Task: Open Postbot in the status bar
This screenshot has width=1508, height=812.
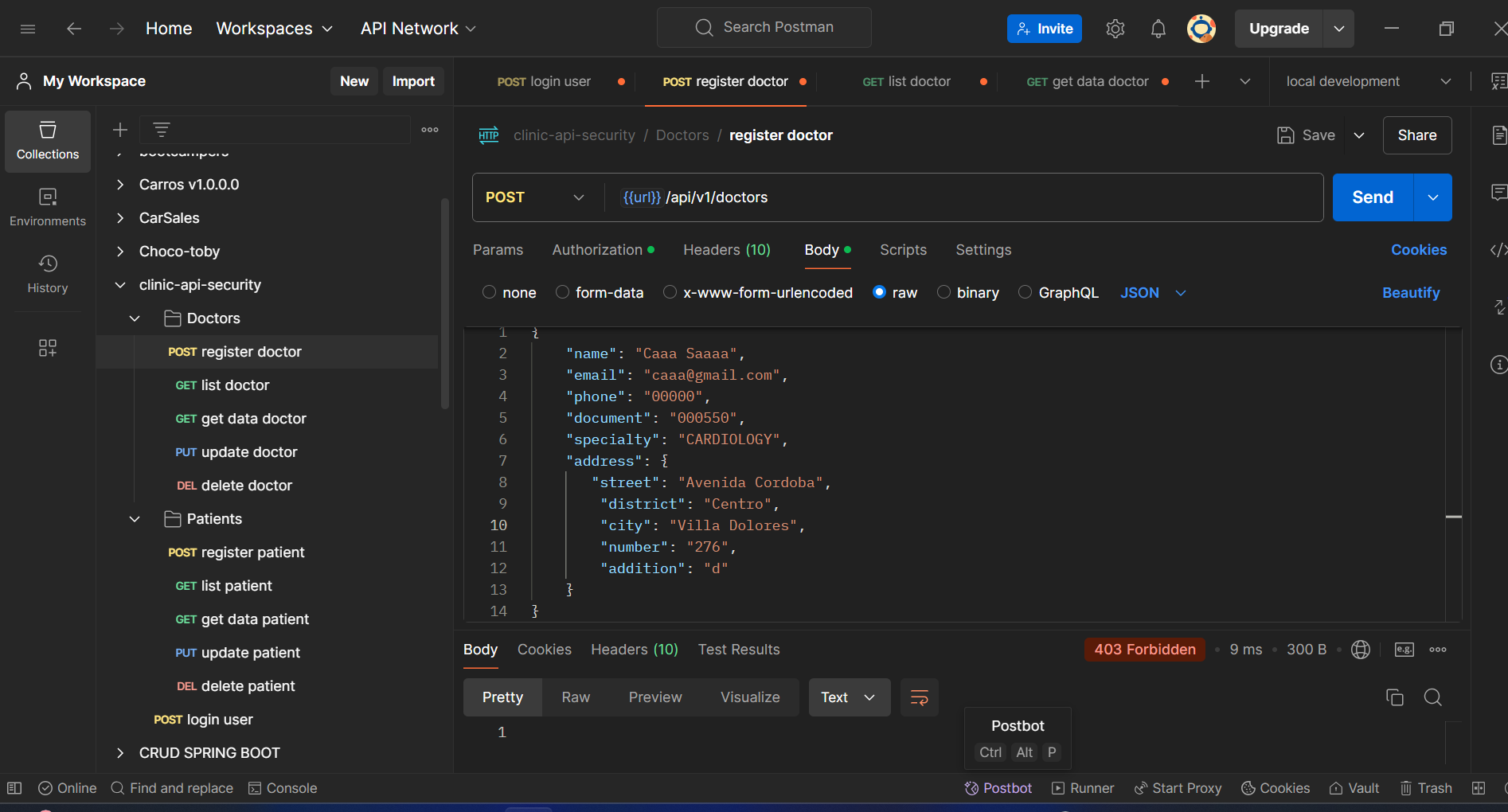Action: [x=998, y=788]
